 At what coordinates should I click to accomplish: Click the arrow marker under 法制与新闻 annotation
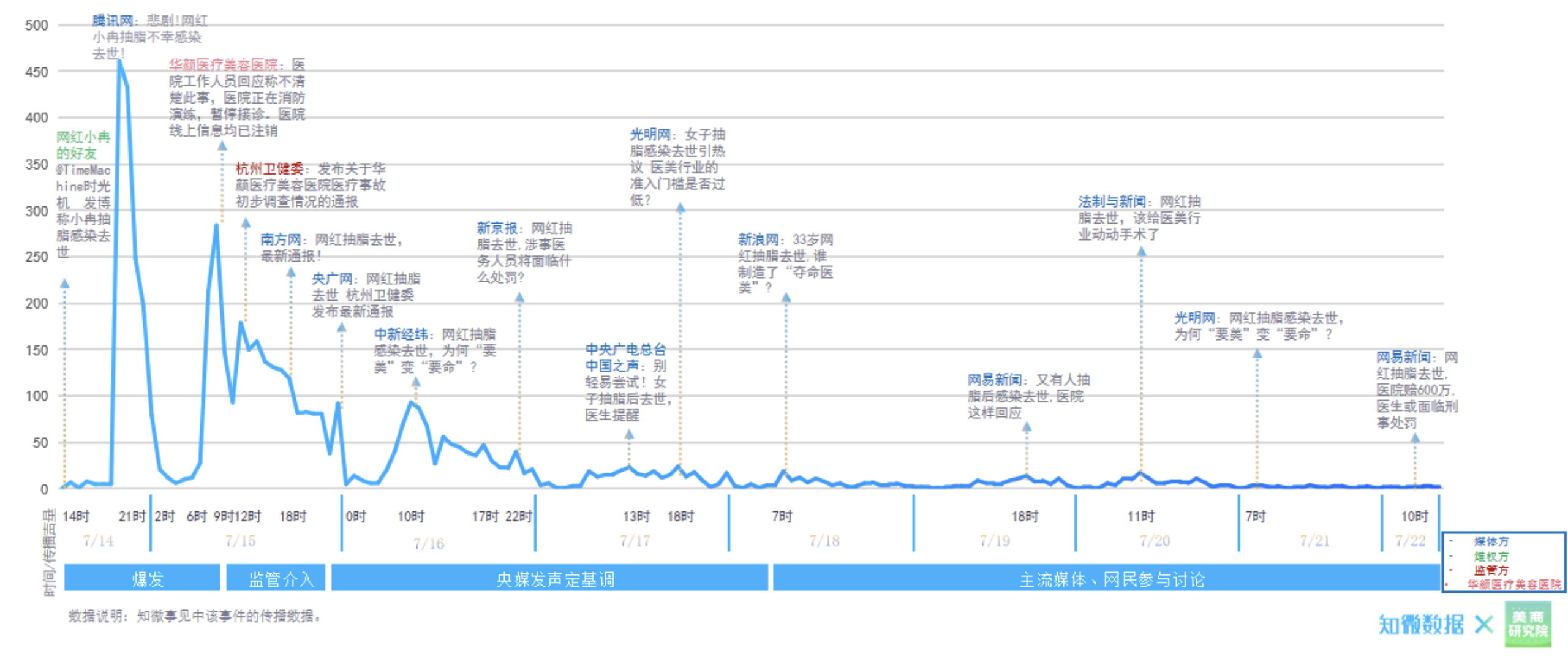tap(1141, 251)
